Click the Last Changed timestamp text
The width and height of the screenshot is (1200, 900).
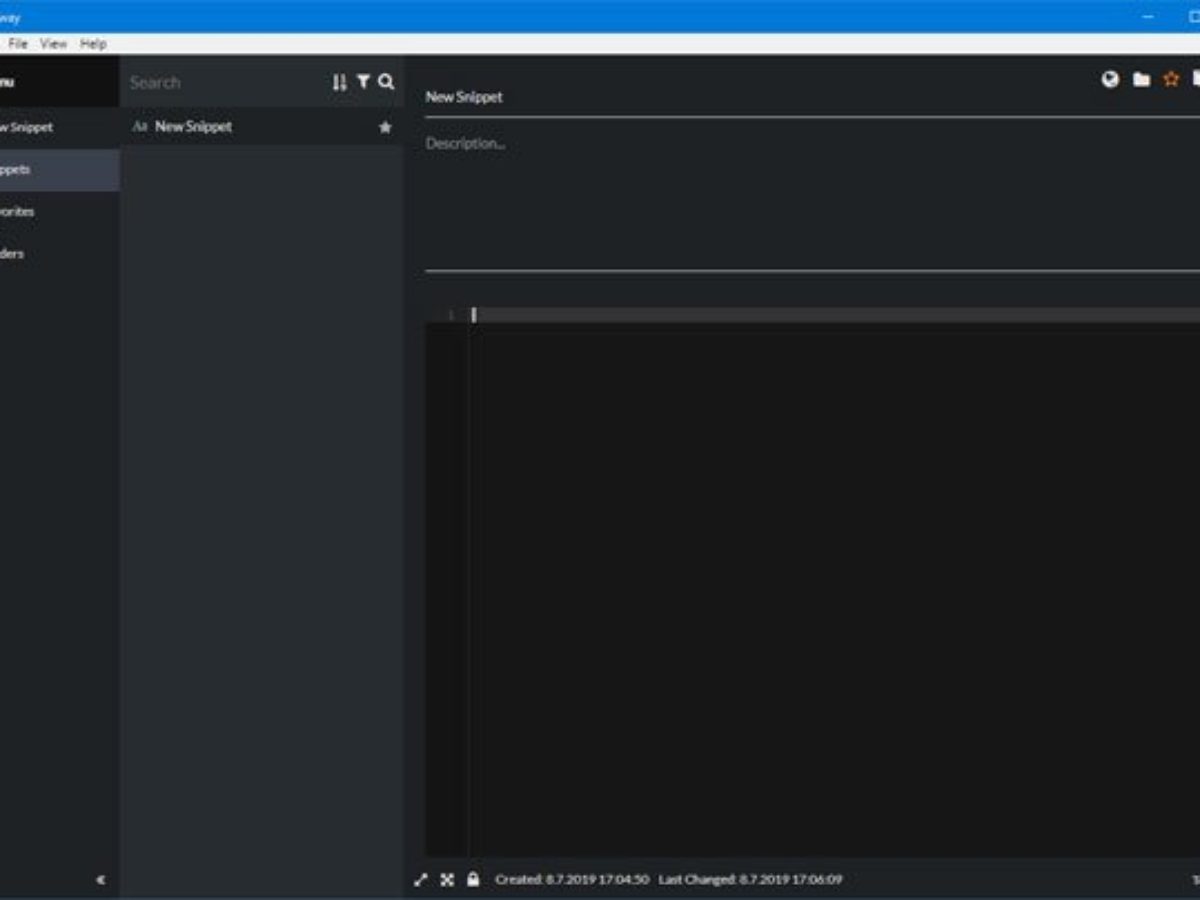[750, 880]
